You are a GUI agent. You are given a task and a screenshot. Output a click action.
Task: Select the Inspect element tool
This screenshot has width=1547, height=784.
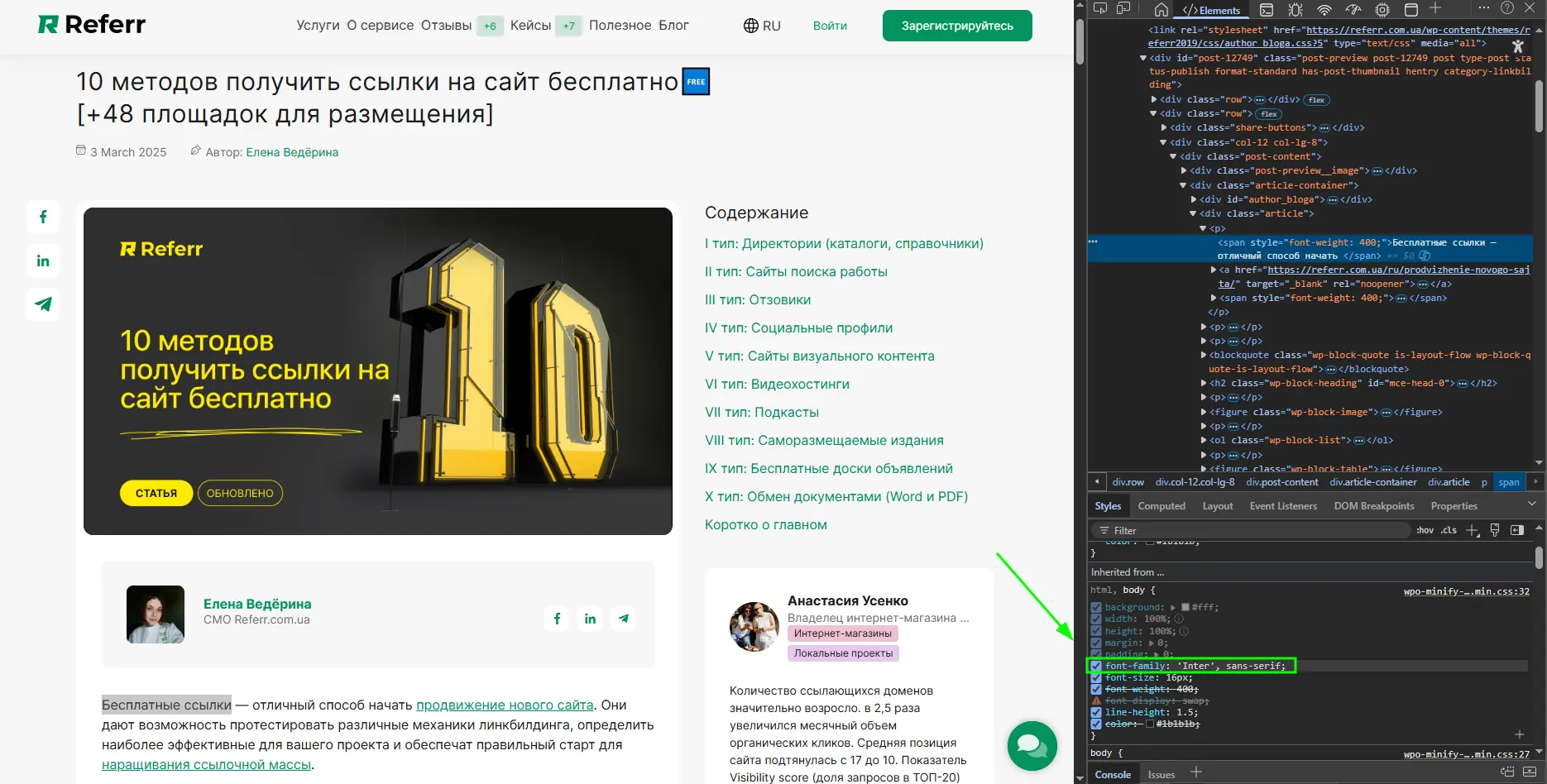[x=1099, y=9]
